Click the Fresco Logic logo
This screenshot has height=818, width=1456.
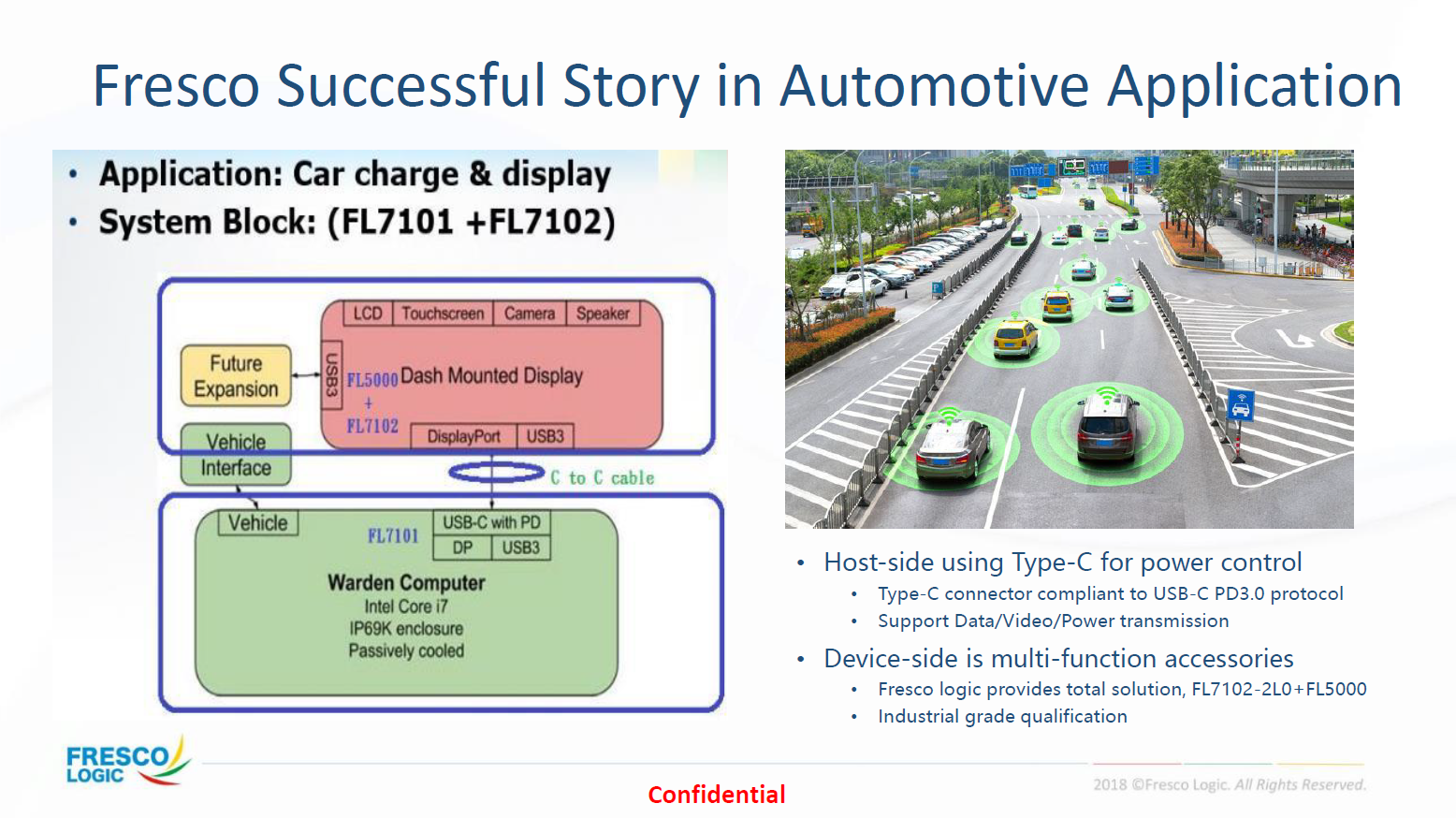pos(127,761)
